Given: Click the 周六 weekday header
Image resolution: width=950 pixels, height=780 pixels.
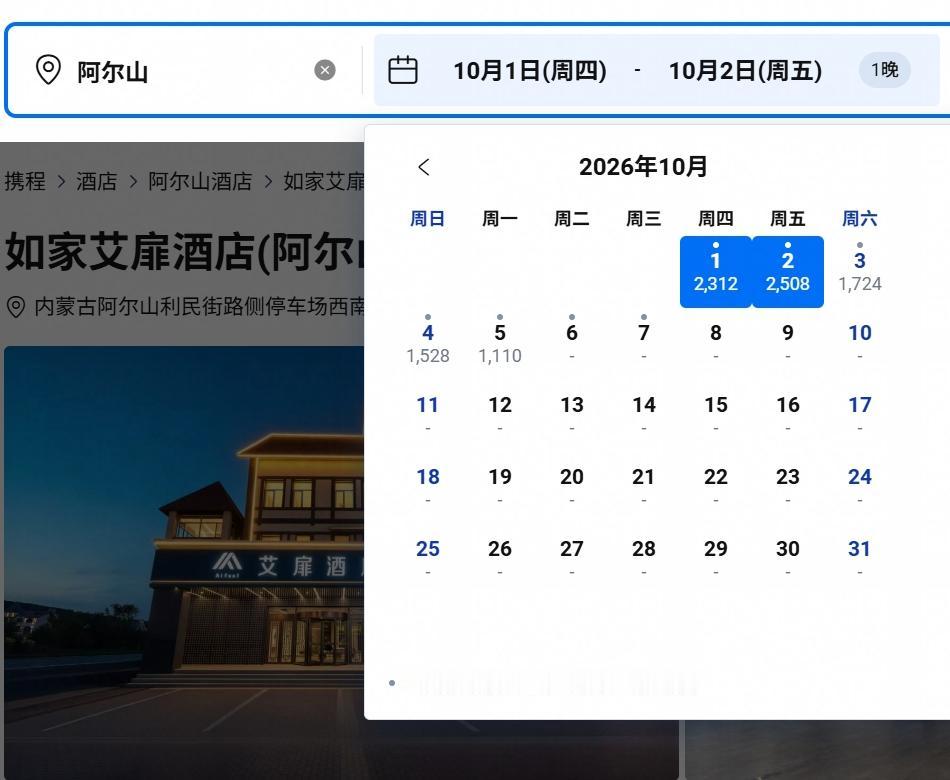Looking at the screenshot, I should click(x=860, y=218).
